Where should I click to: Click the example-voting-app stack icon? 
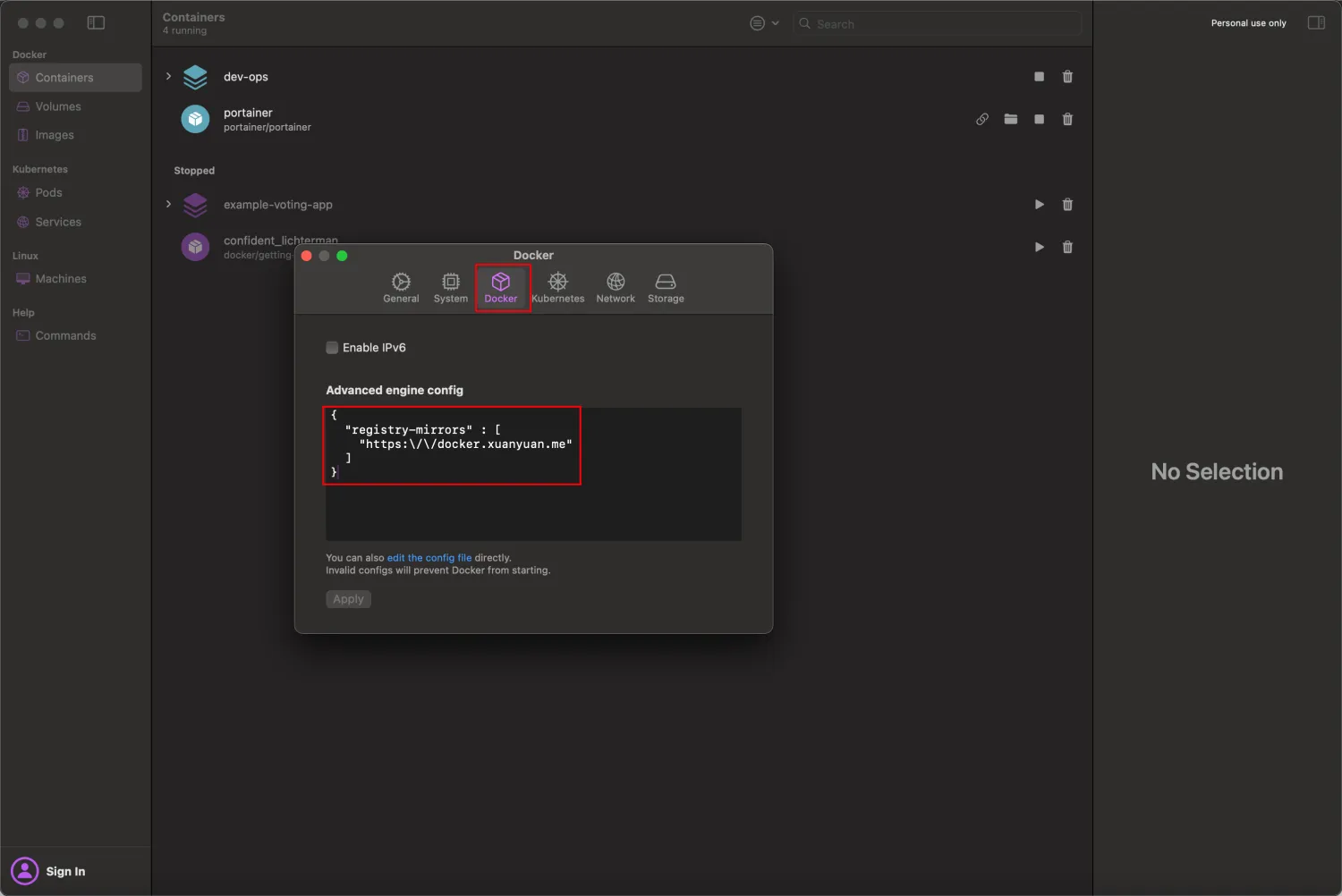click(195, 205)
